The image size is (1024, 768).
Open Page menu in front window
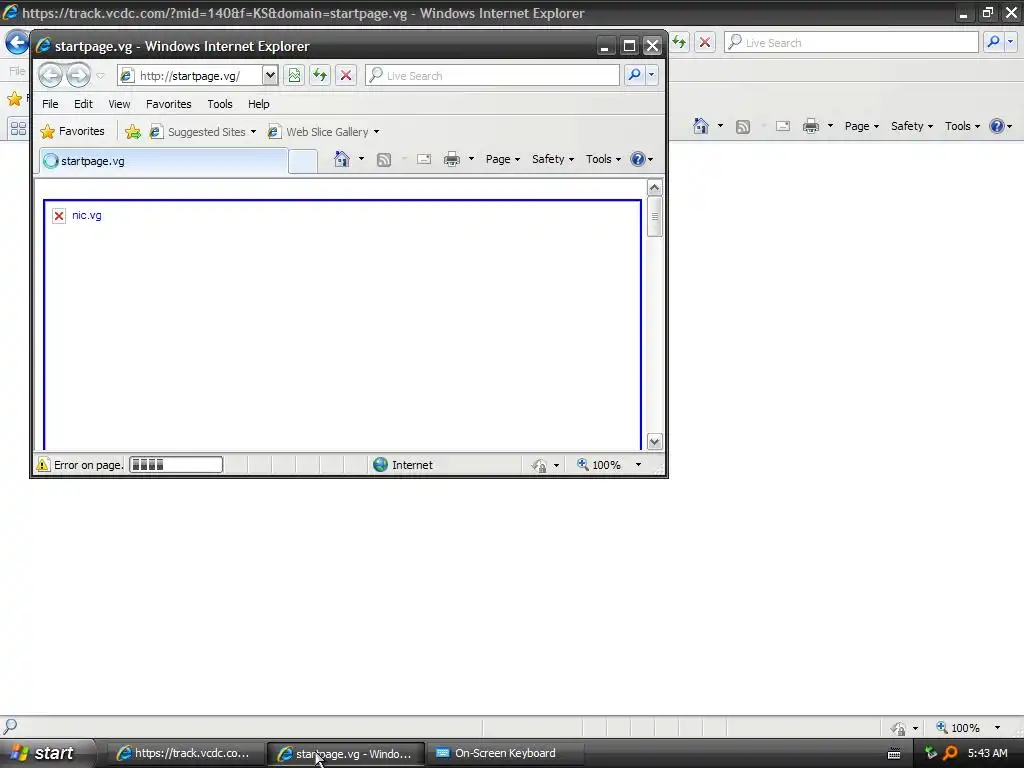[x=503, y=159]
